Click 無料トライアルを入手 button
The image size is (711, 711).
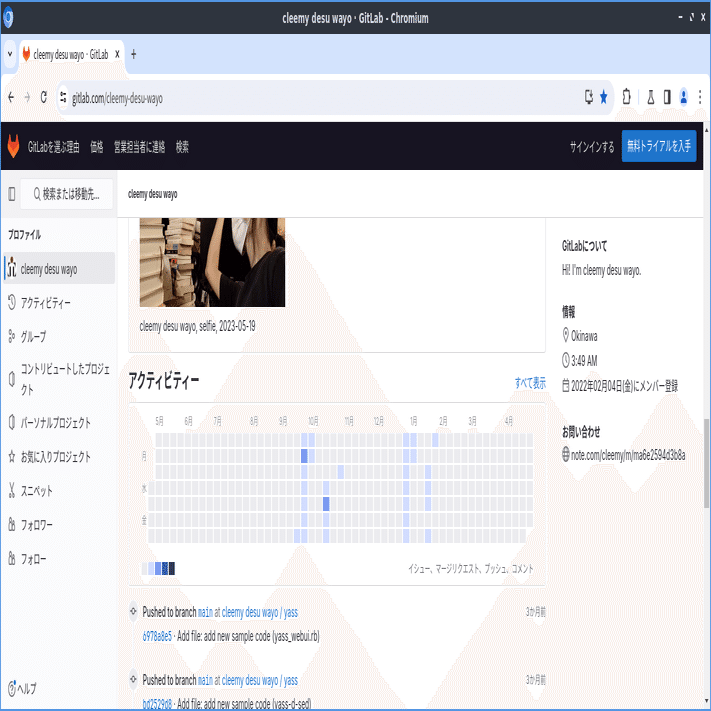[x=659, y=146]
